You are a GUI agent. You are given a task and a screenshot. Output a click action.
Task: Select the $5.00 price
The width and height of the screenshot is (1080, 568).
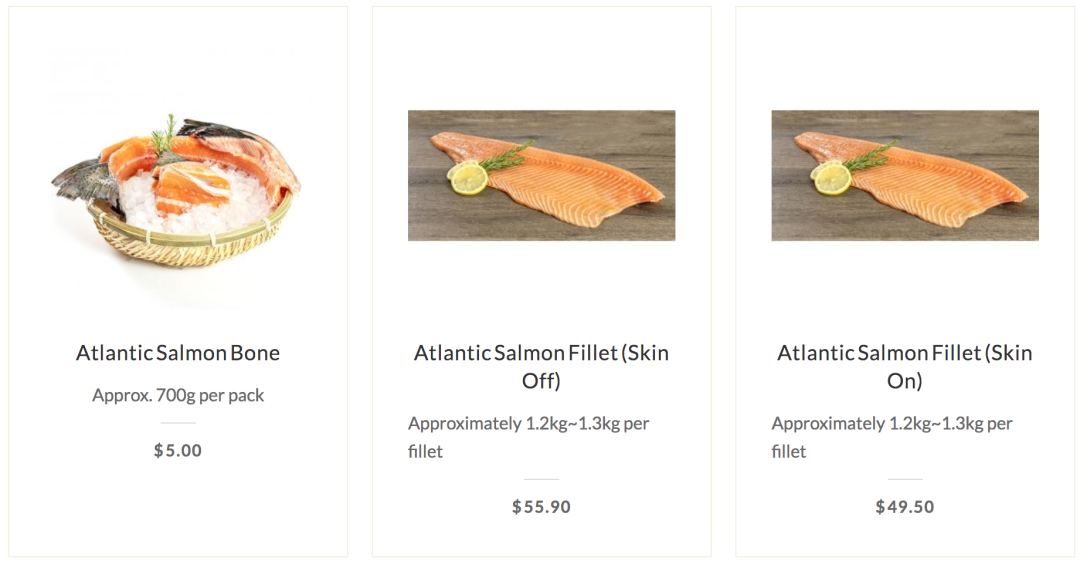[x=178, y=450]
